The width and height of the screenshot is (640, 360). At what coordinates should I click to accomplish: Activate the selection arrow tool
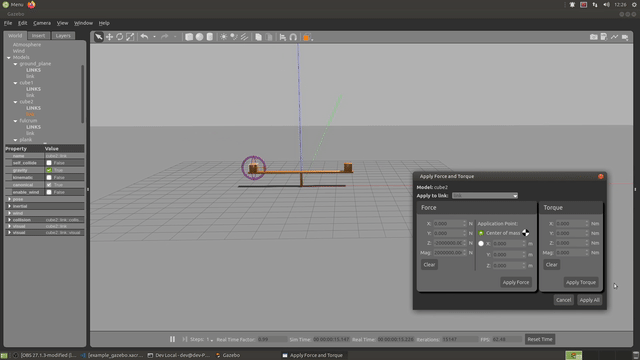(99, 37)
